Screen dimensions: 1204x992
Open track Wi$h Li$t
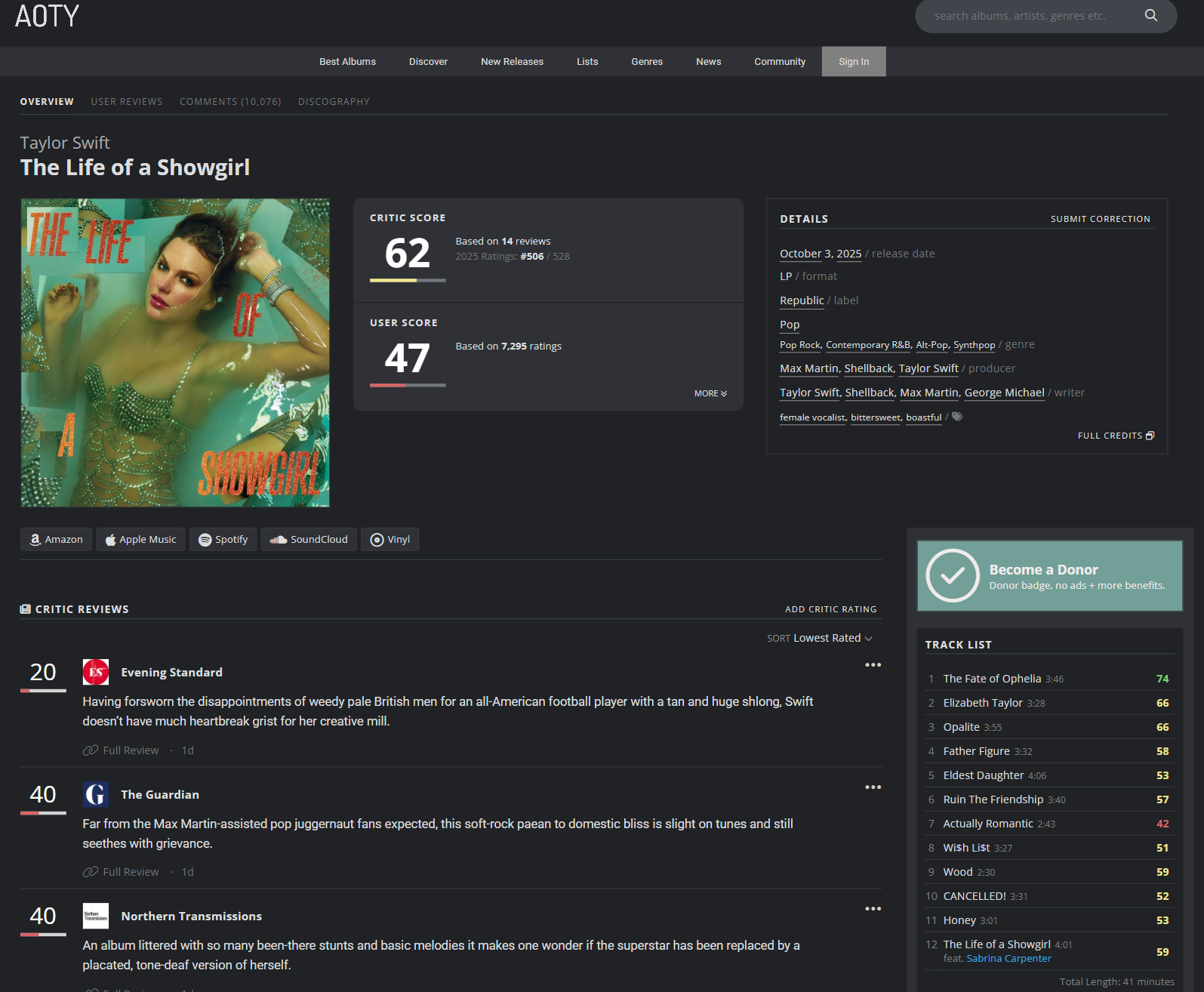coord(966,848)
